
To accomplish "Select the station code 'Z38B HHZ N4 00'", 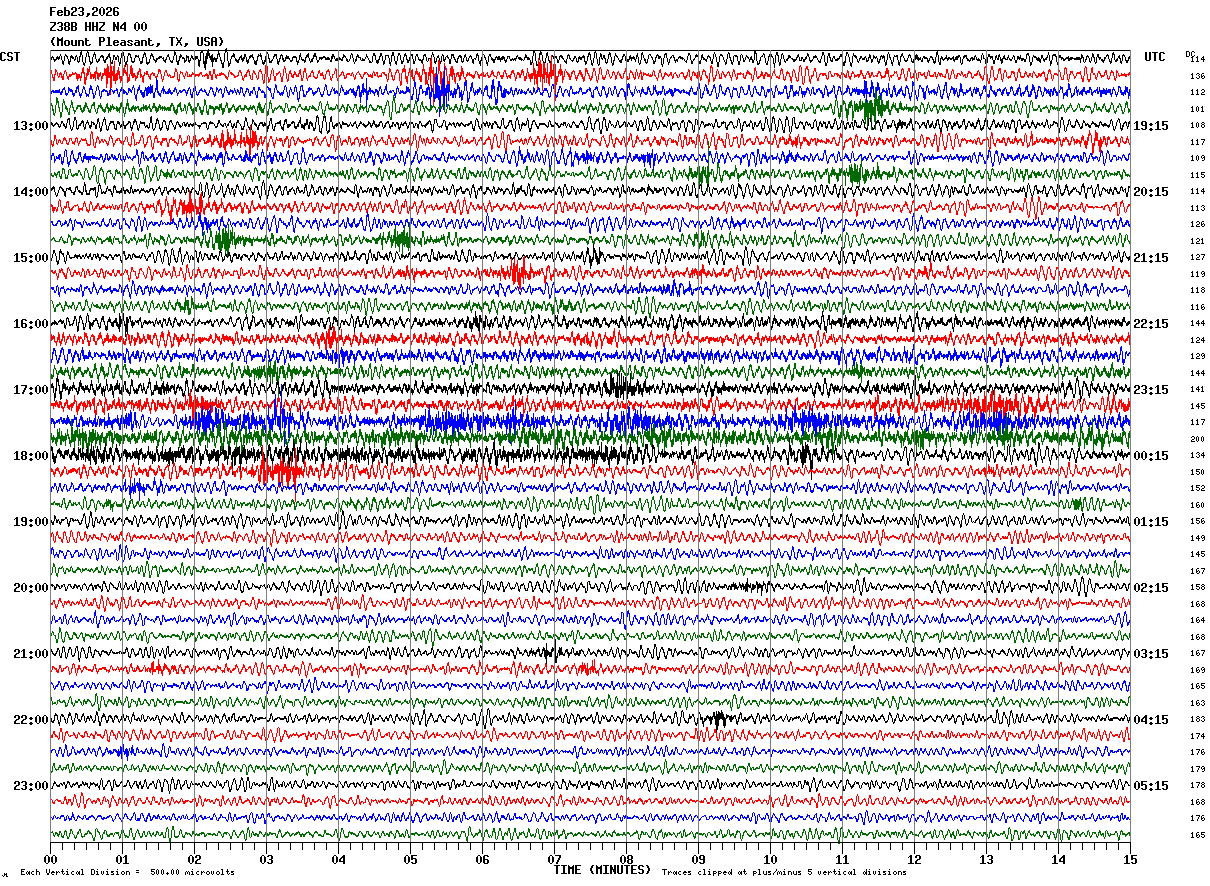I will pos(98,27).
